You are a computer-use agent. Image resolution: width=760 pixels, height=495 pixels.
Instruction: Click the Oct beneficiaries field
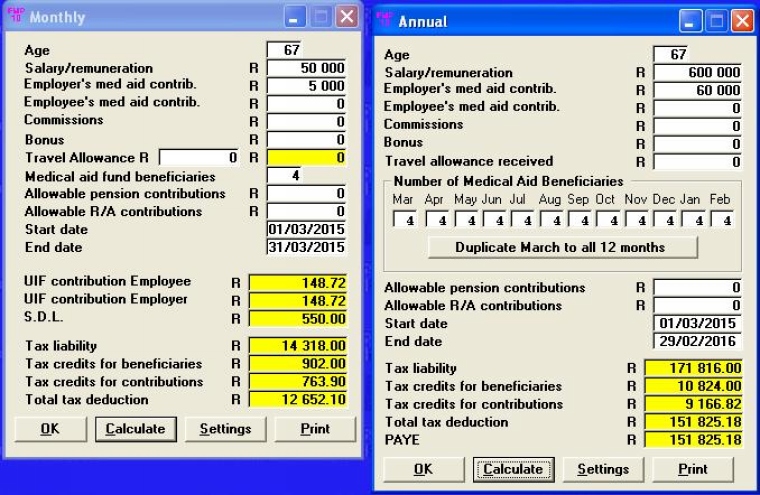click(608, 220)
